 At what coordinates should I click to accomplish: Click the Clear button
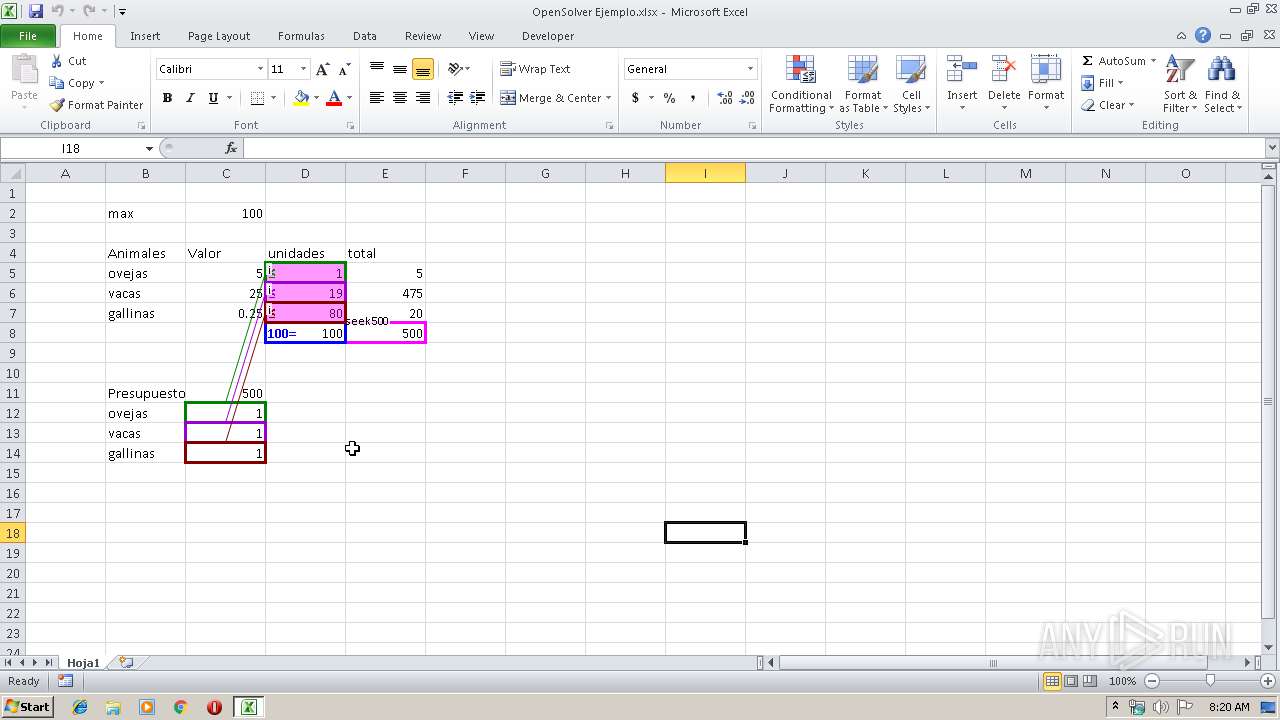(1106, 105)
